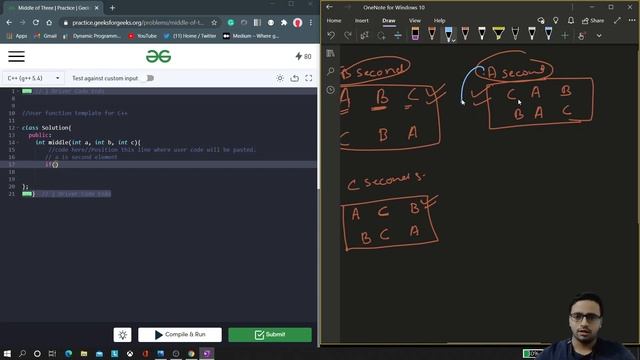Image resolution: width=640 pixels, height=360 pixels.
Task: Open Microsoft Edge from the taskbar
Action: click(69, 353)
